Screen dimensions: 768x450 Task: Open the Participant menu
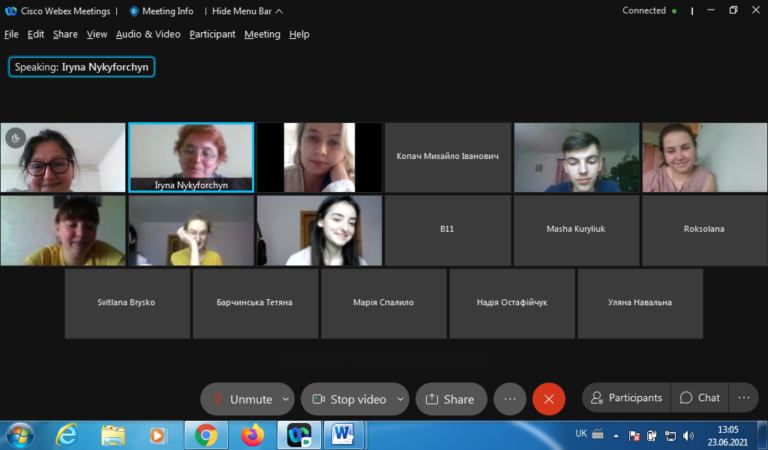click(x=212, y=34)
